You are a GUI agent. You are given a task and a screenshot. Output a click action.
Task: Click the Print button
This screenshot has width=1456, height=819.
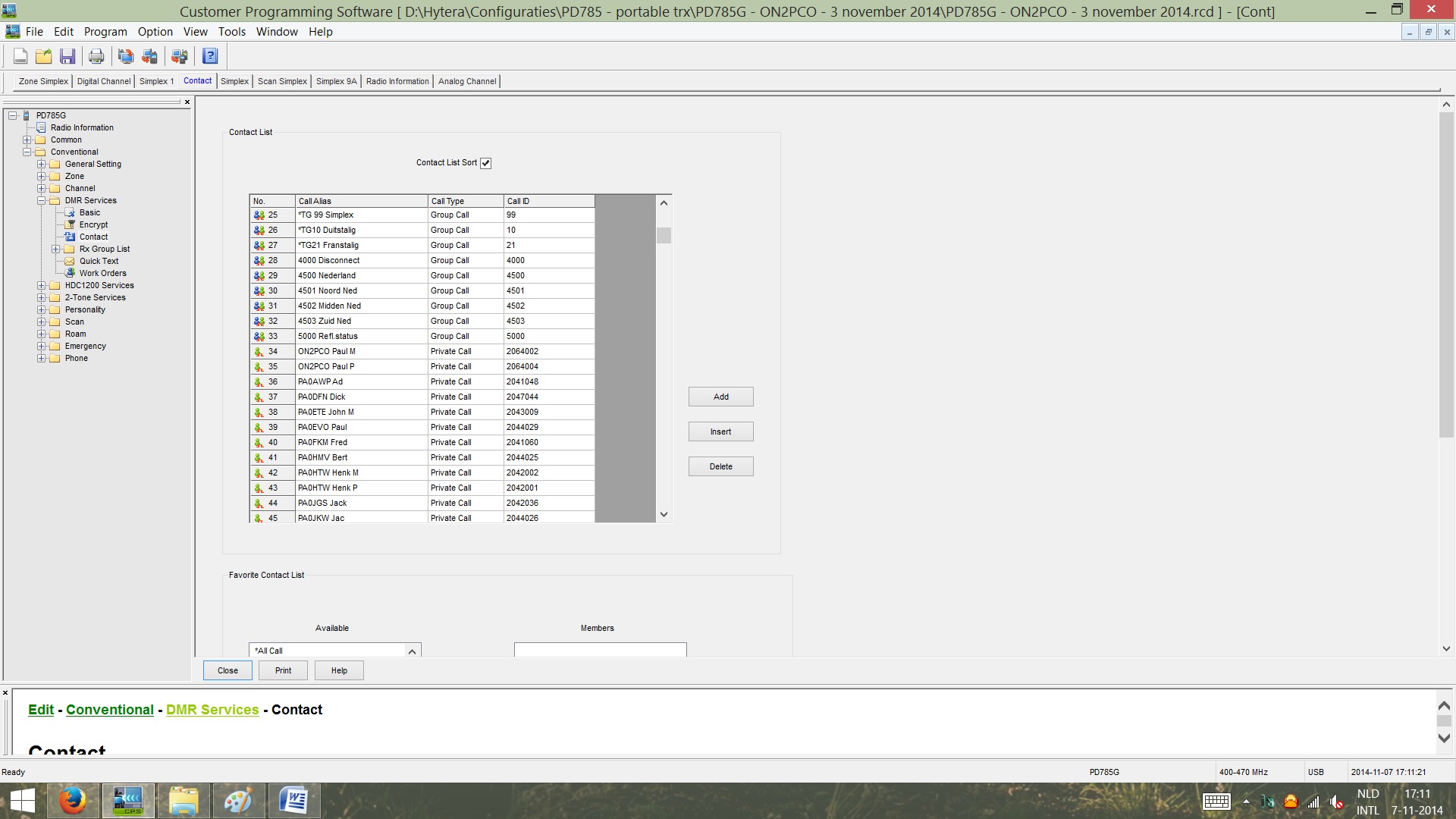[x=283, y=670]
